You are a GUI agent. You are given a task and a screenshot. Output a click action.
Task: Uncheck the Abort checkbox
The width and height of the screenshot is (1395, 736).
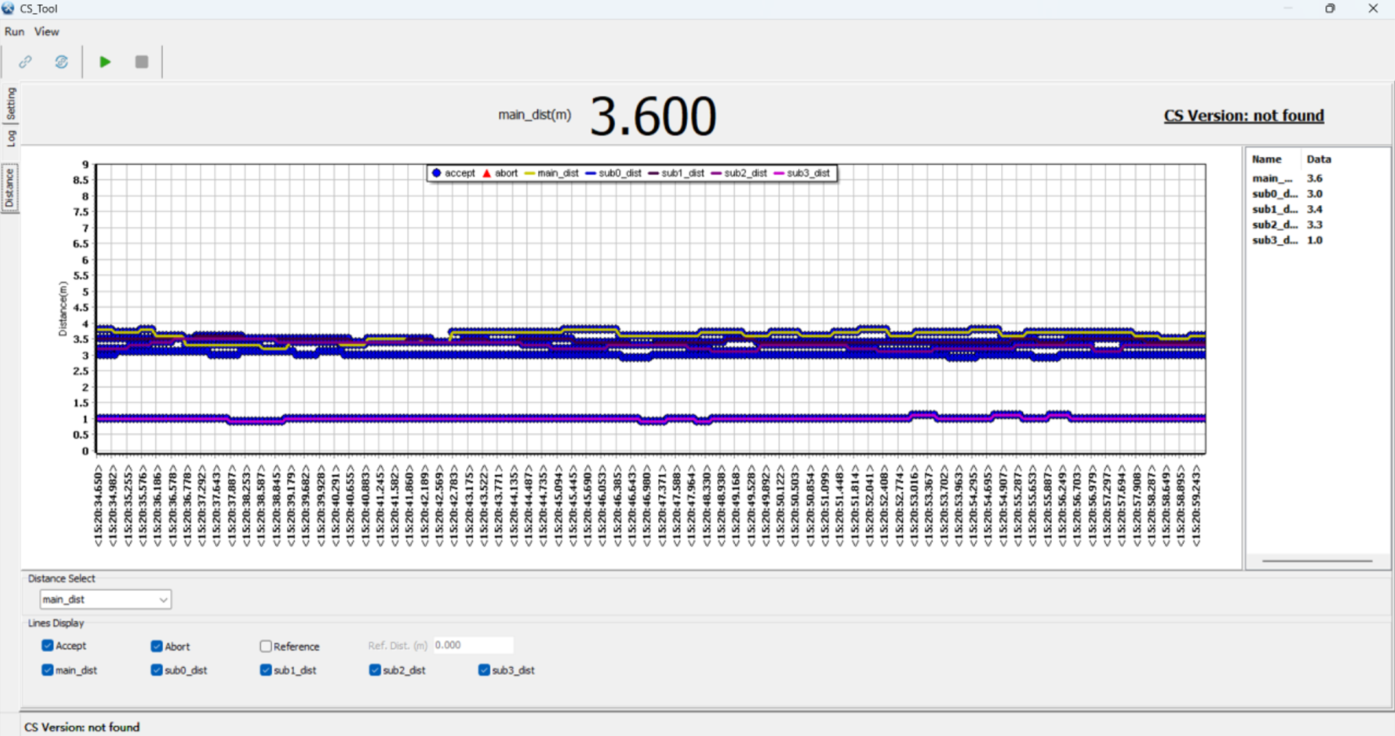coord(155,645)
